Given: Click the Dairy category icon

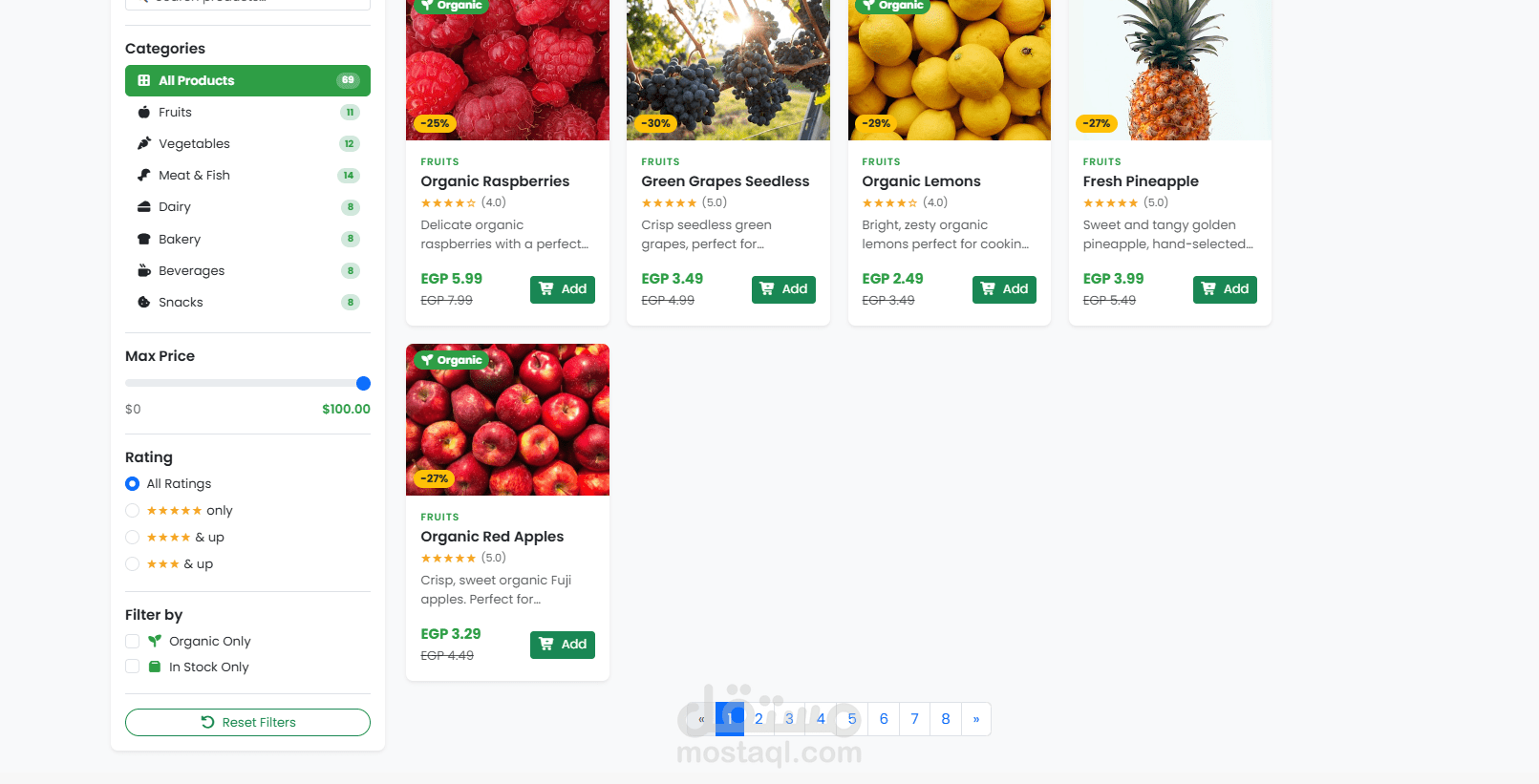Looking at the screenshot, I should point(144,207).
